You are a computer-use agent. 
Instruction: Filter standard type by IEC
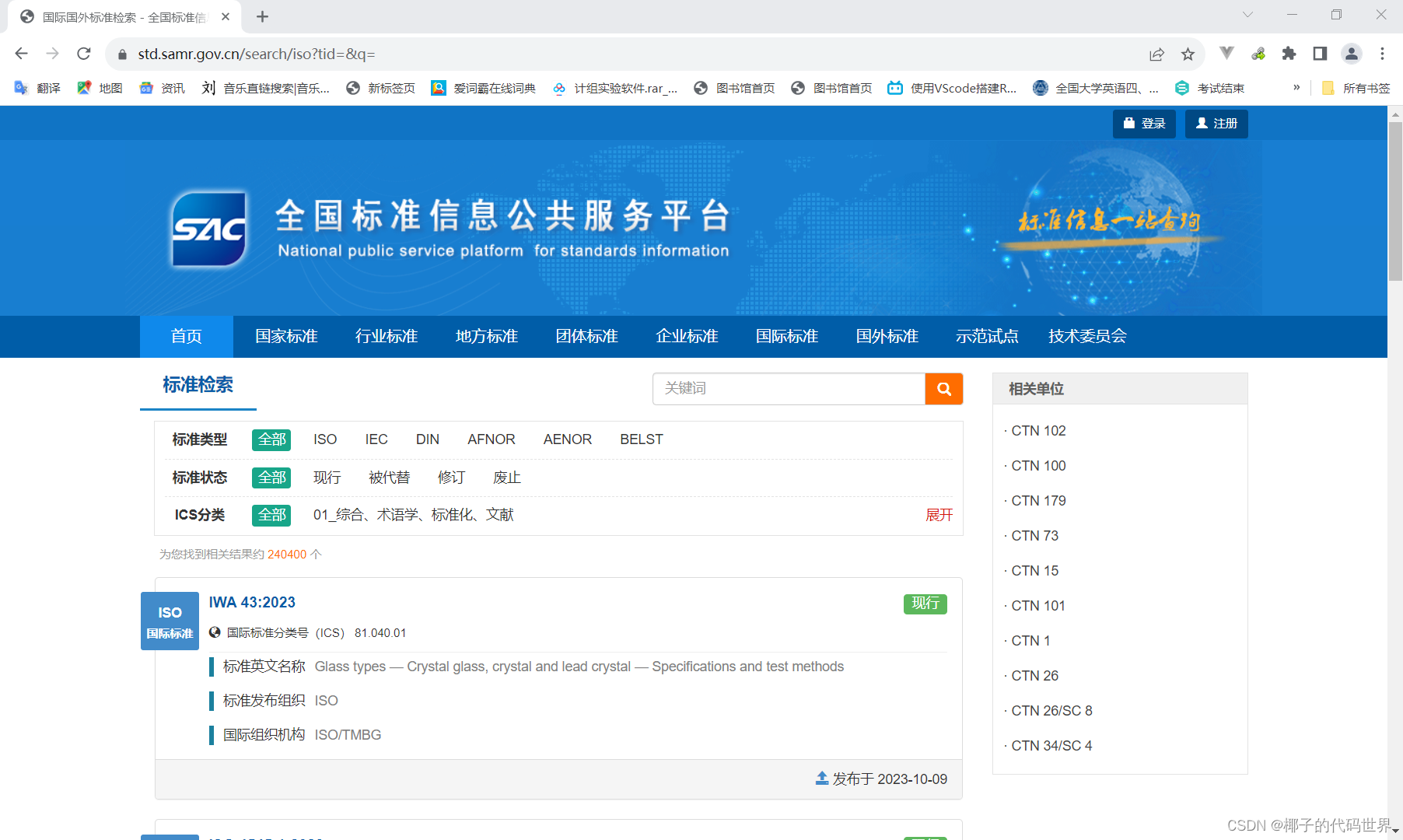[x=376, y=439]
